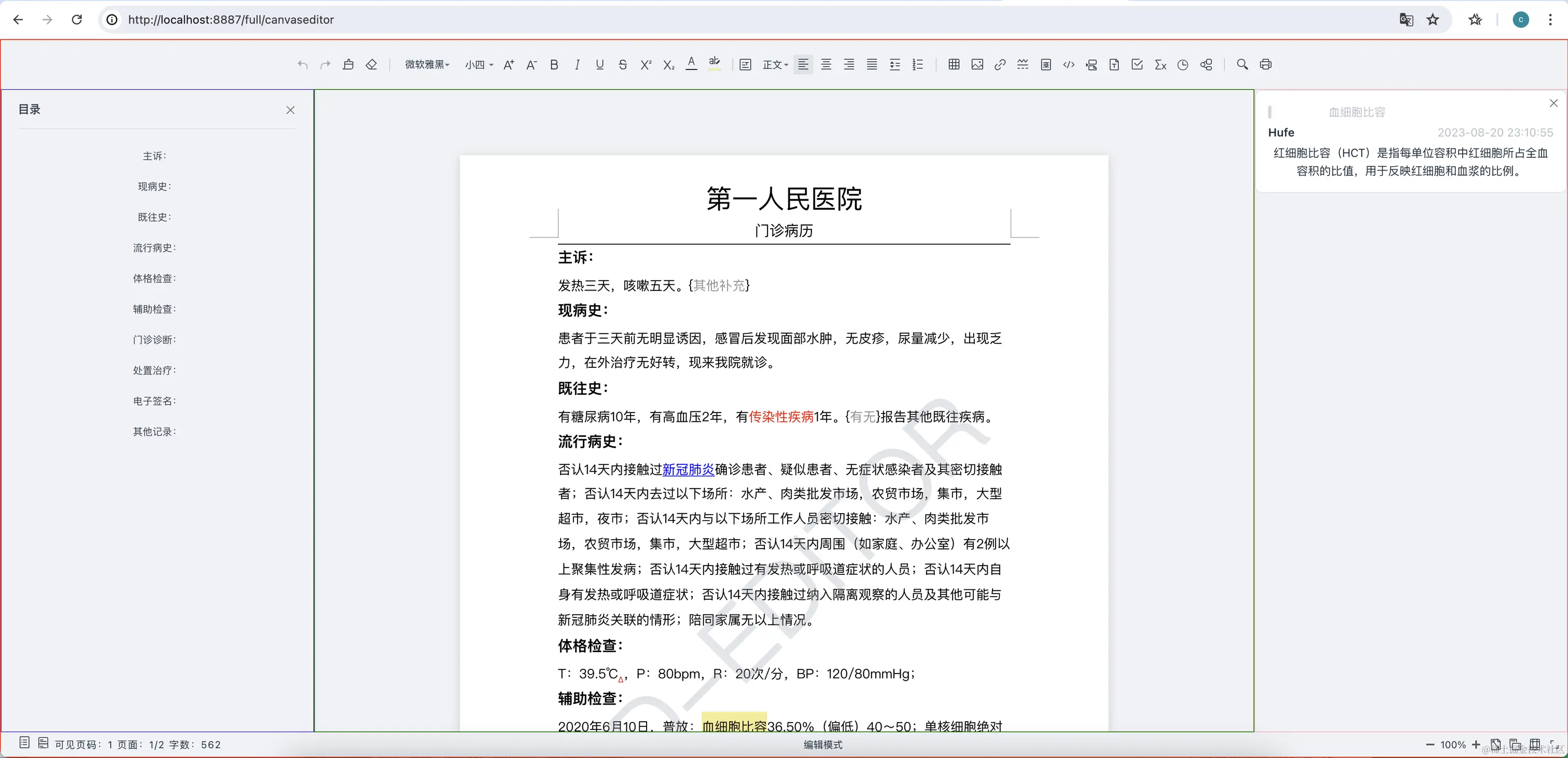Click the font color button
The height and width of the screenshot is (758, 1568).
point(691,64)
